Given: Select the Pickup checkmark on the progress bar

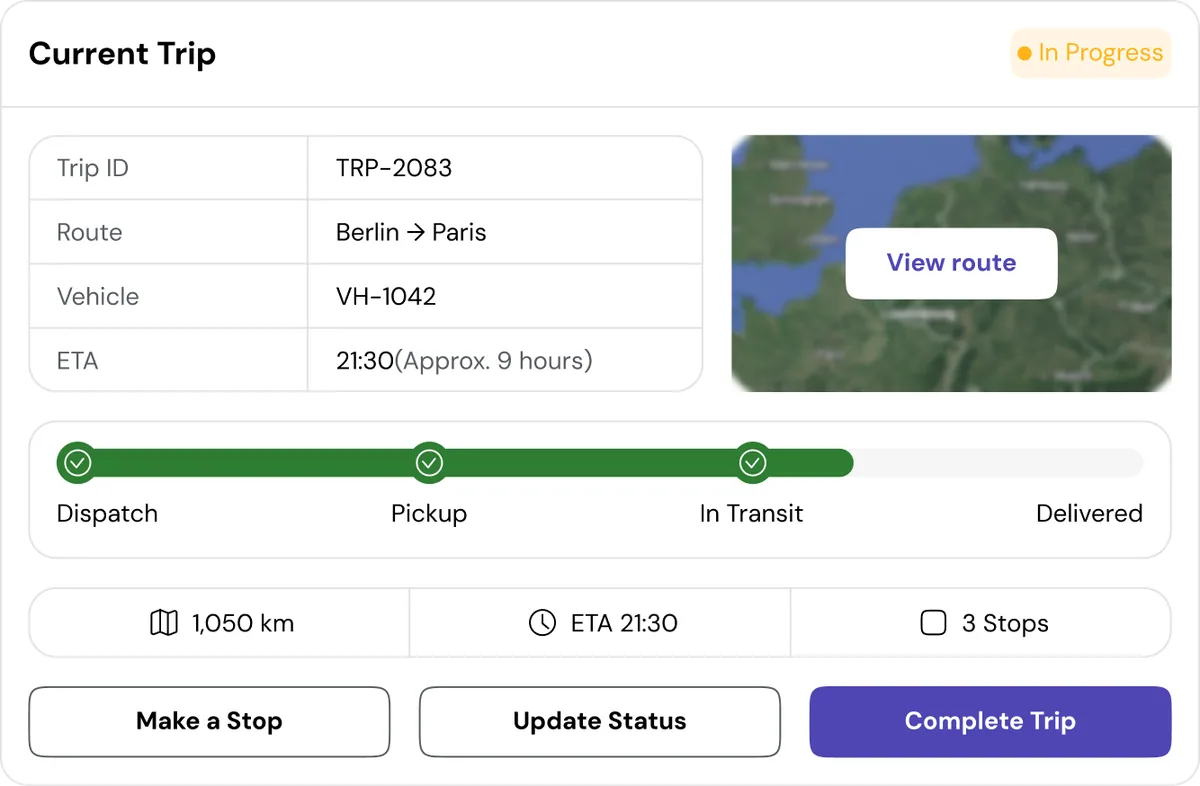Looking at the screenshot, I should (430, 463).
